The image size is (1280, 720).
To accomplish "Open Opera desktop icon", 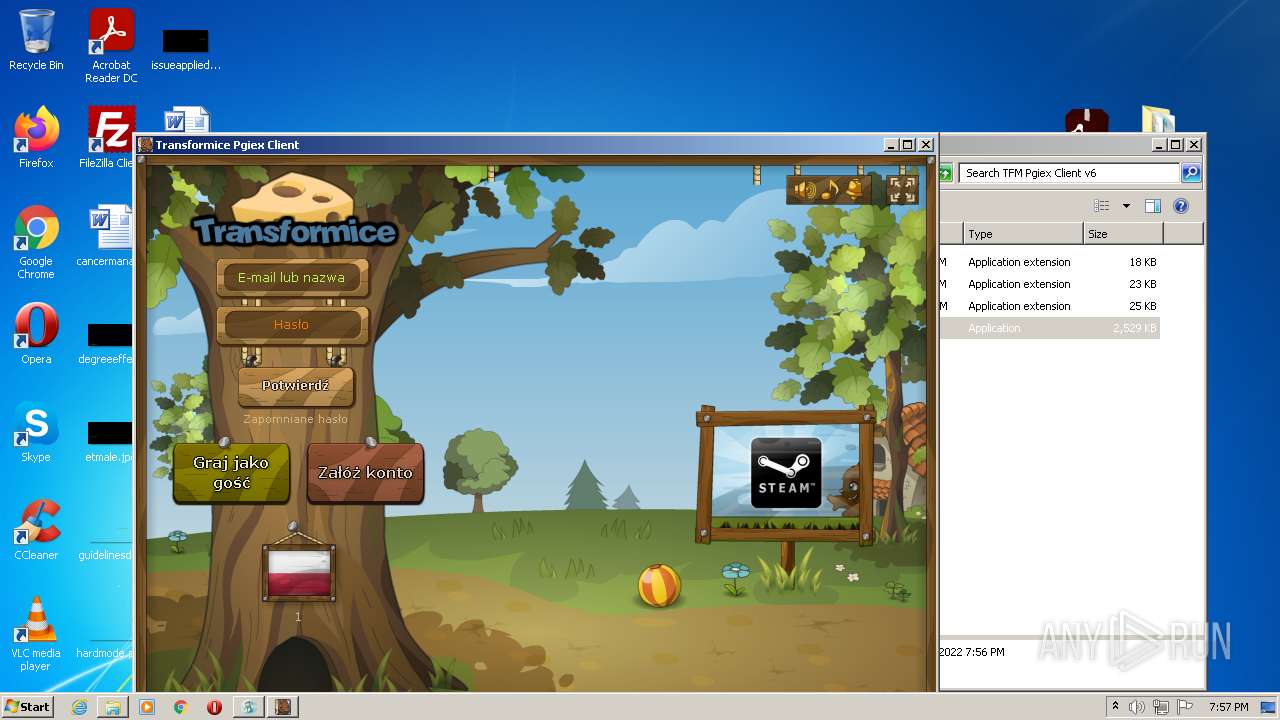I will [x=36, y=334].
